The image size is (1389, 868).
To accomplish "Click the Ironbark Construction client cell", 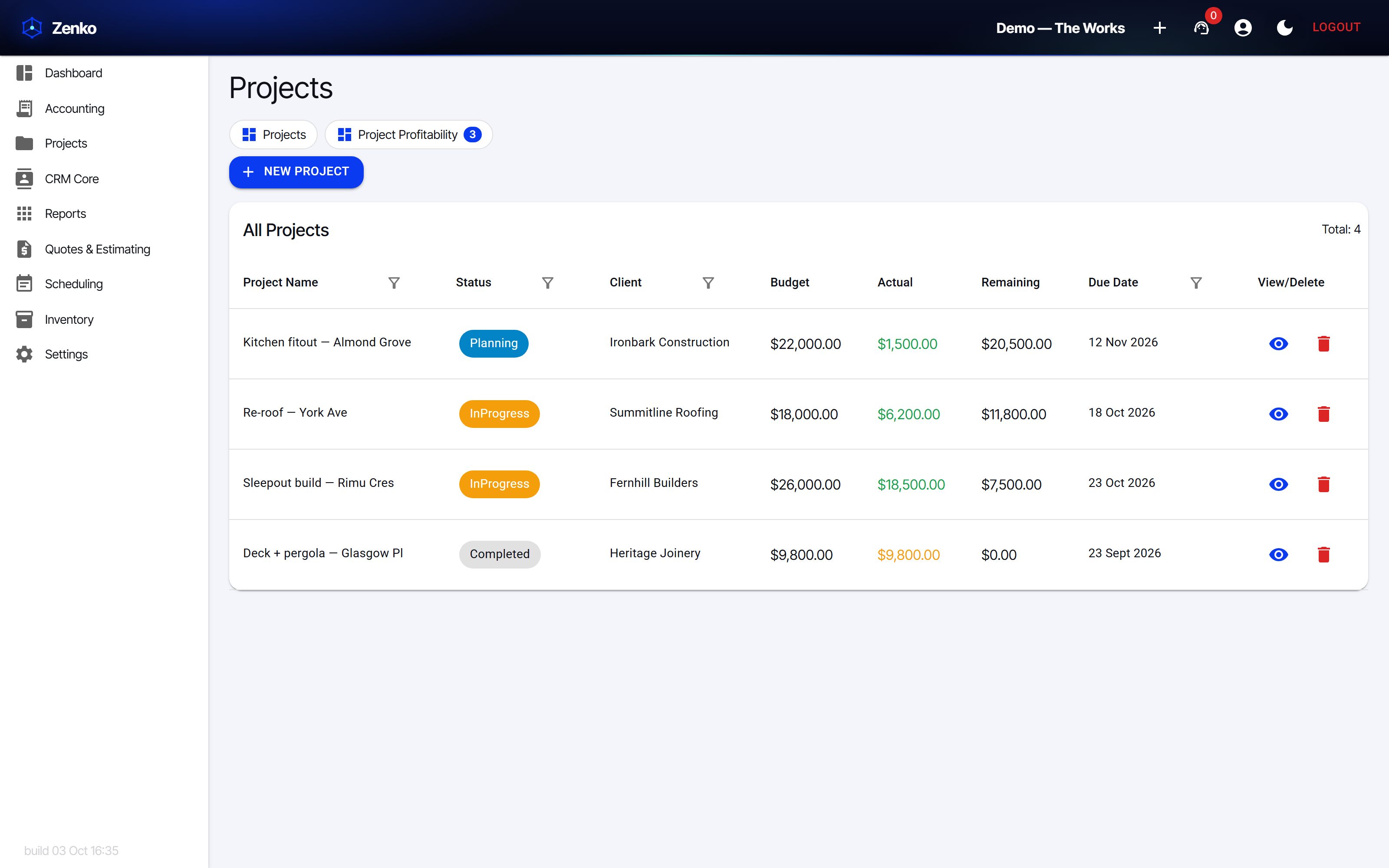I will (669, 342).
